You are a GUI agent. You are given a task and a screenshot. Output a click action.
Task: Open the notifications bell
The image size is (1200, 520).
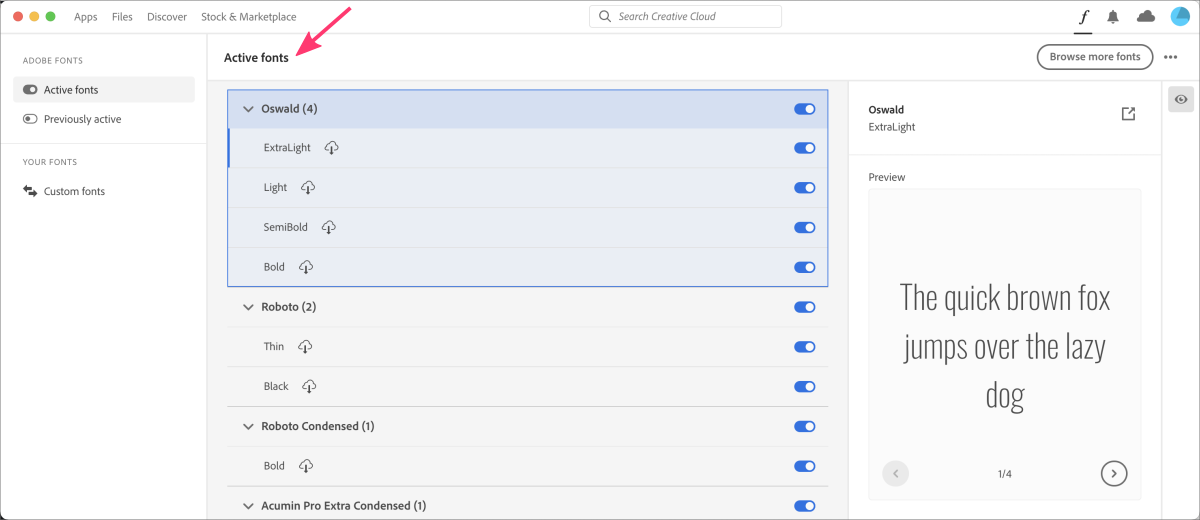click(x=1113, y=17)
